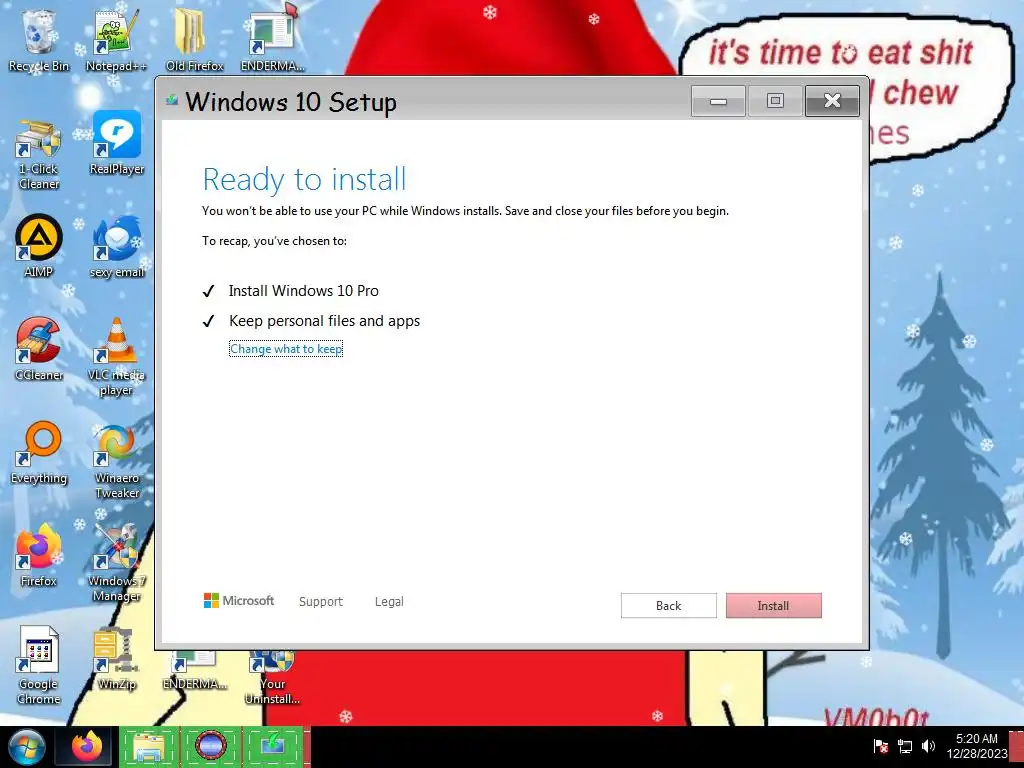Open the Recycle Bin desktop icon
Viewport: 1024px width, 768px height.
(39, 39)
